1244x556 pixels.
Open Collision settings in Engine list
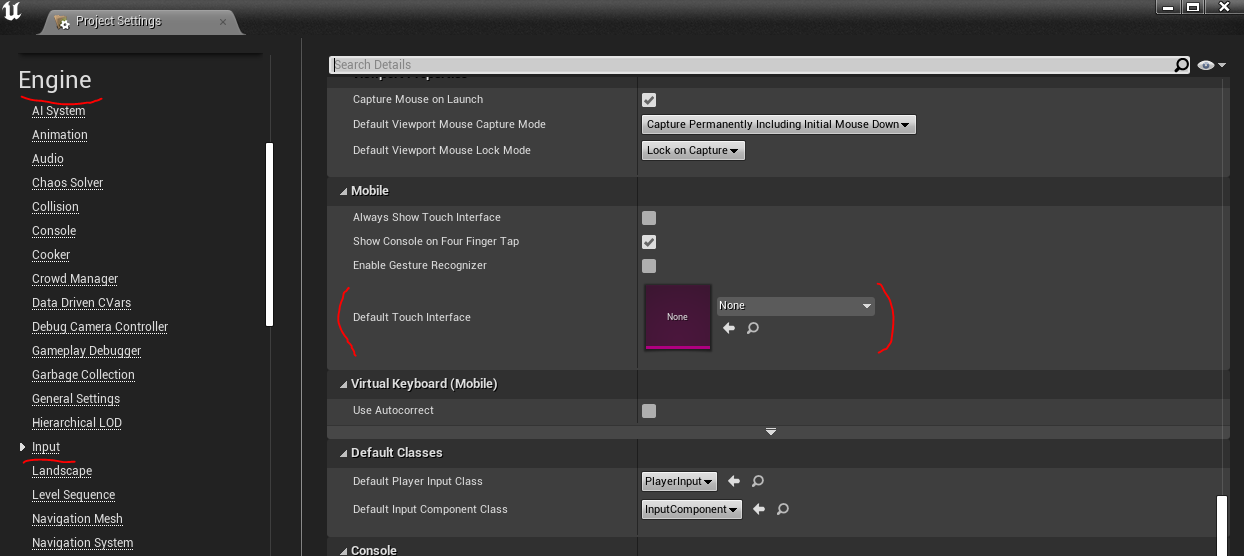55,207
